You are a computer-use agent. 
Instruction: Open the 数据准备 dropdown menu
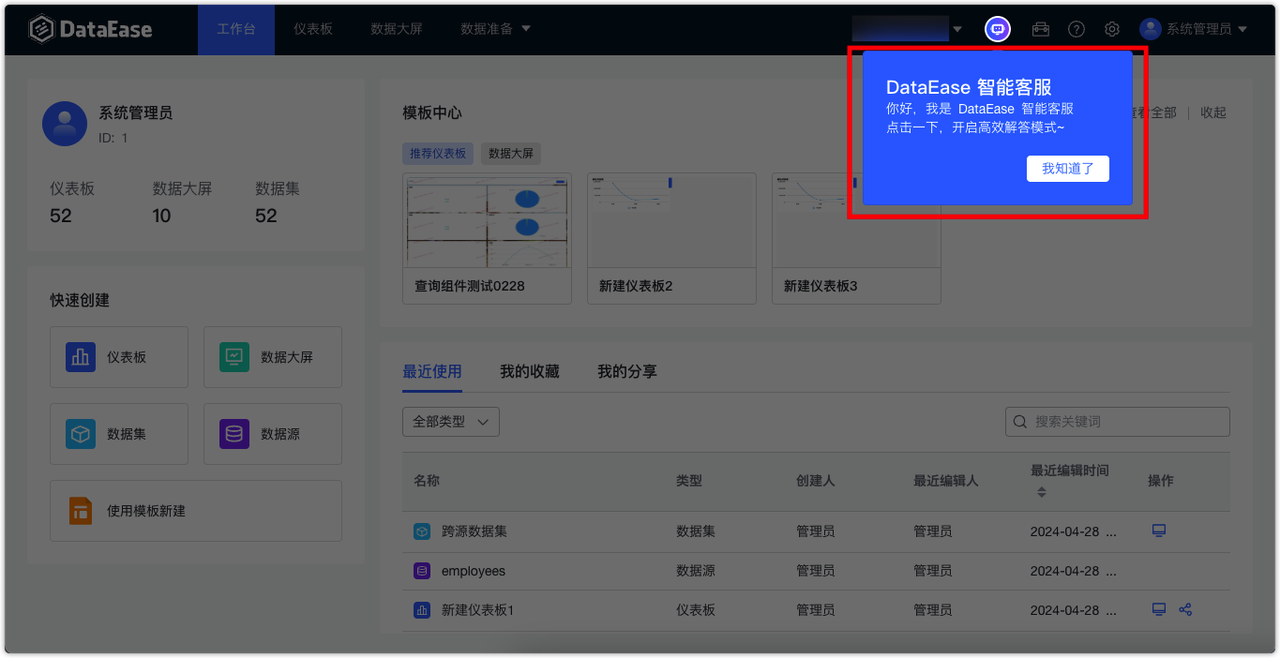pos(492,29)
